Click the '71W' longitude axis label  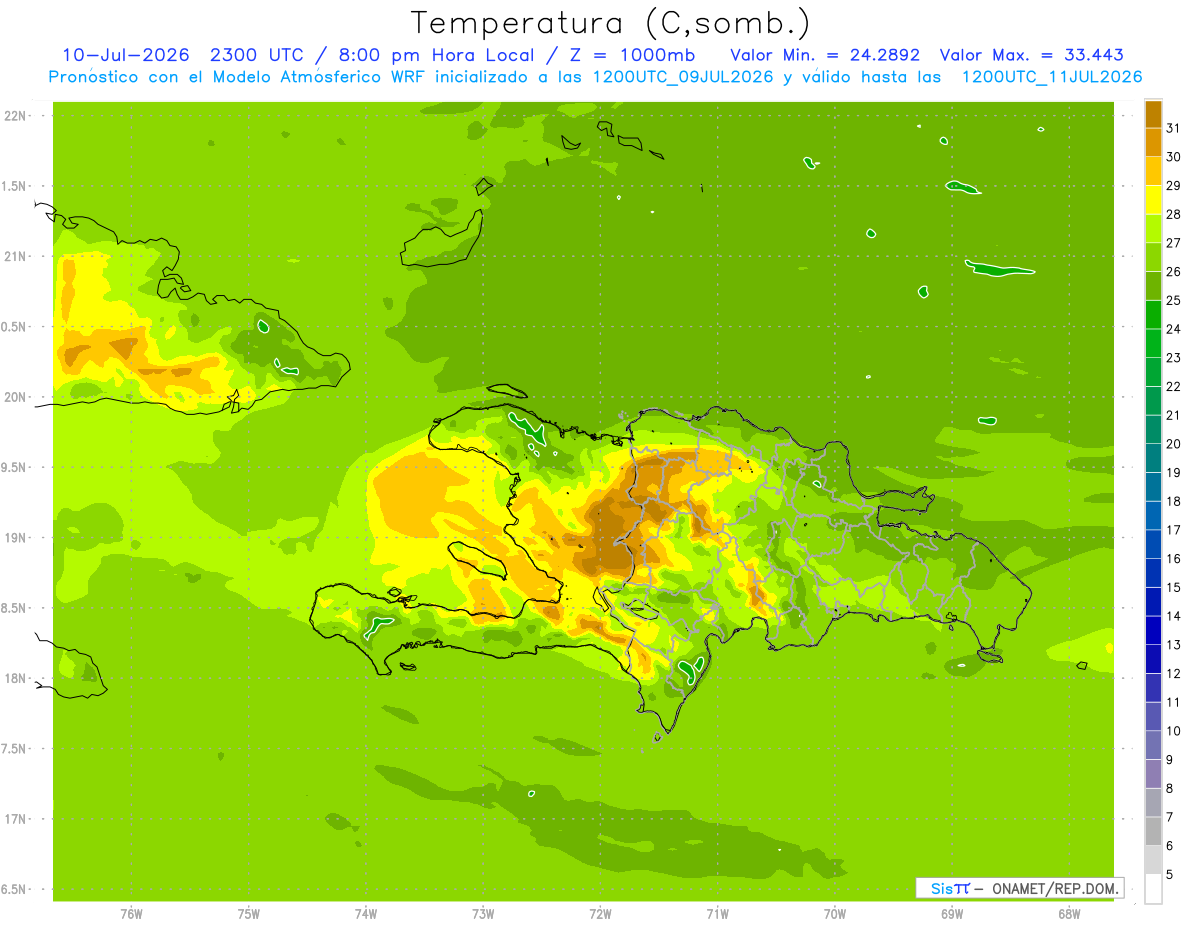717,914
